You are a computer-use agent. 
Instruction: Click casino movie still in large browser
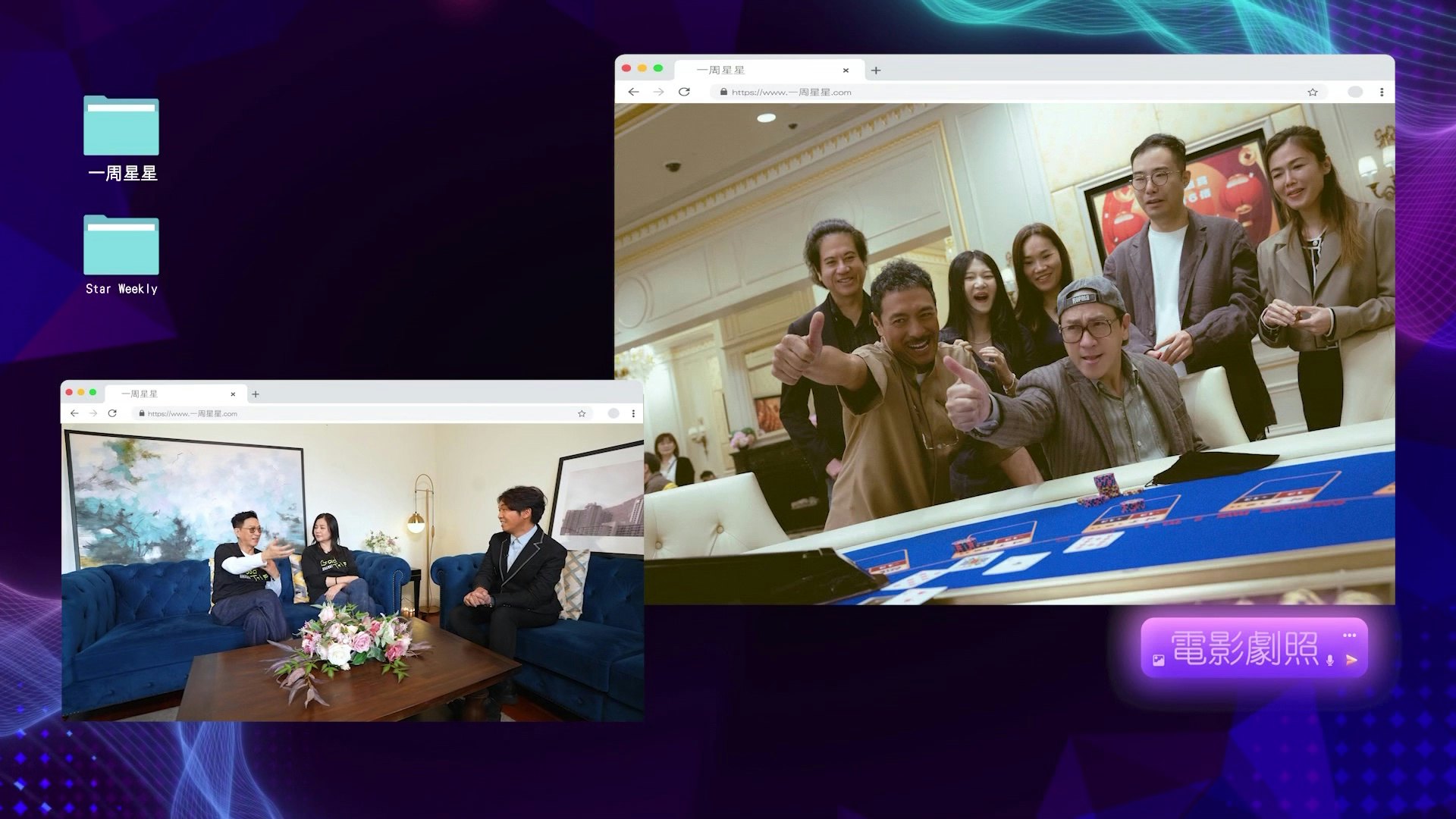1005,354
